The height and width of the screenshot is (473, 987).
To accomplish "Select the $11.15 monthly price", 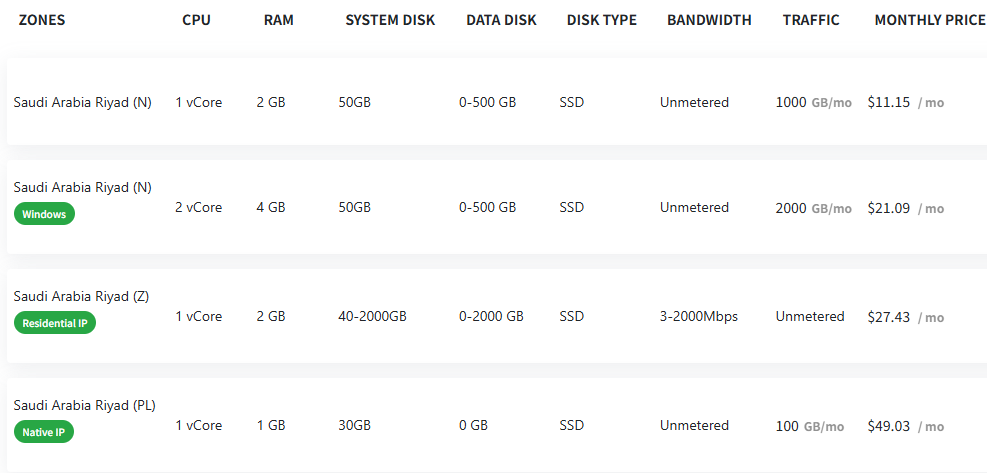I will coord(889,102).
